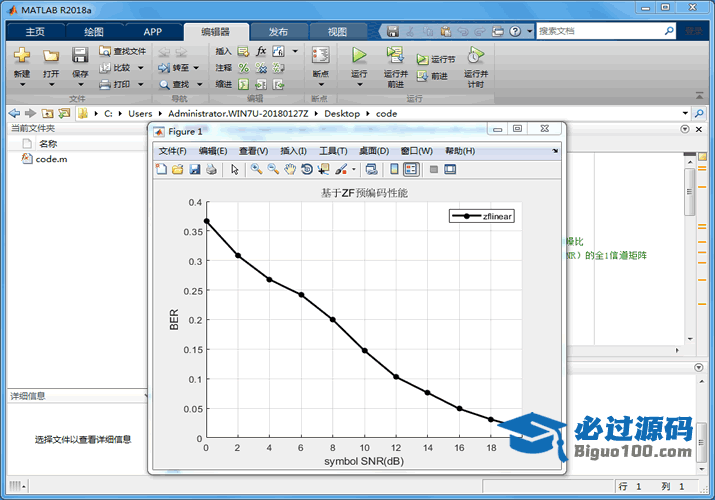Toggle the Insert Colorbar button
The width and height of the screenshot is (715, 500).
tap(394, 170)
